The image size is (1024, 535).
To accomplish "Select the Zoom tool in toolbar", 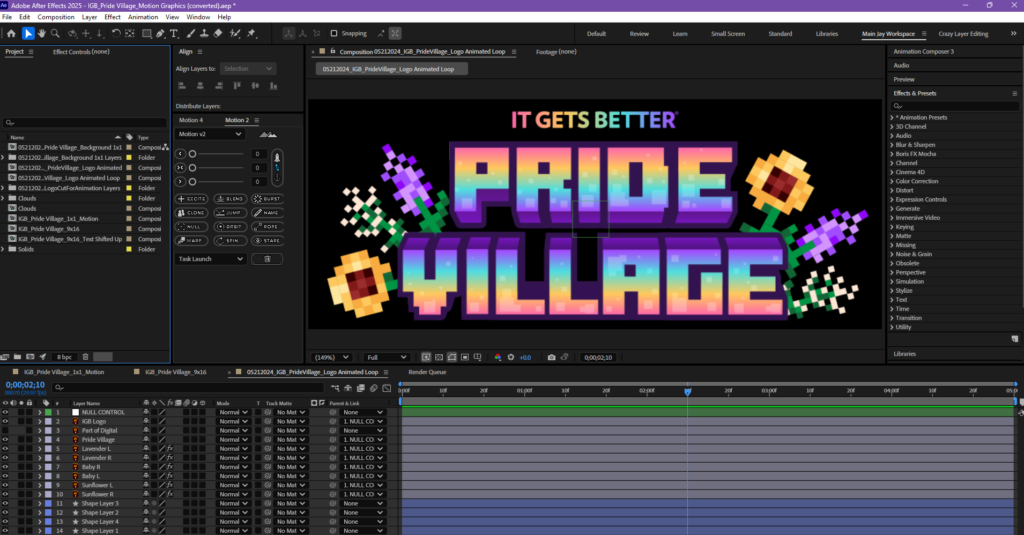I will (x=56, y=33).
